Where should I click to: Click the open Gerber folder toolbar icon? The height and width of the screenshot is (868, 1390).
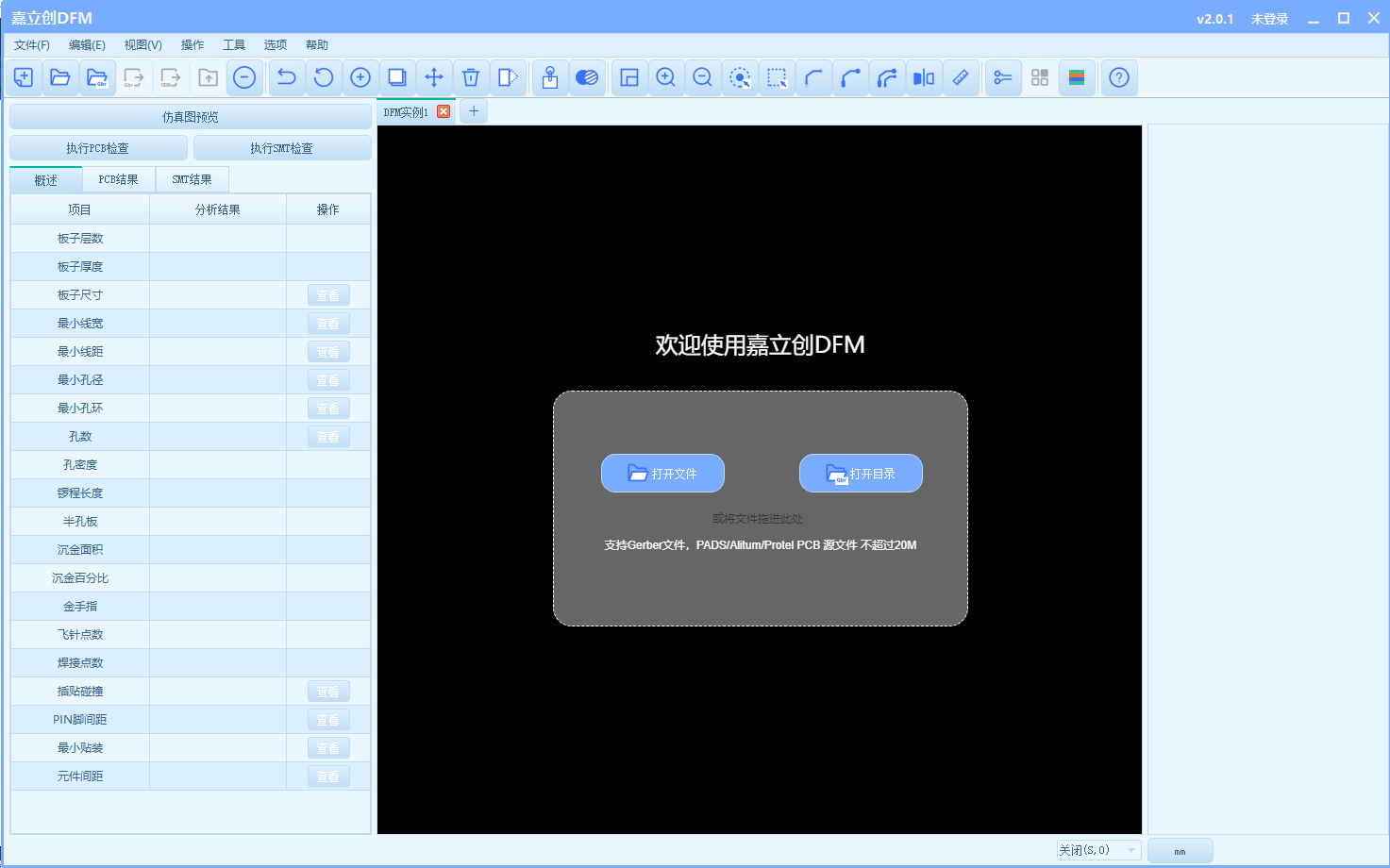pyautogui.click(x=97, y=77)
